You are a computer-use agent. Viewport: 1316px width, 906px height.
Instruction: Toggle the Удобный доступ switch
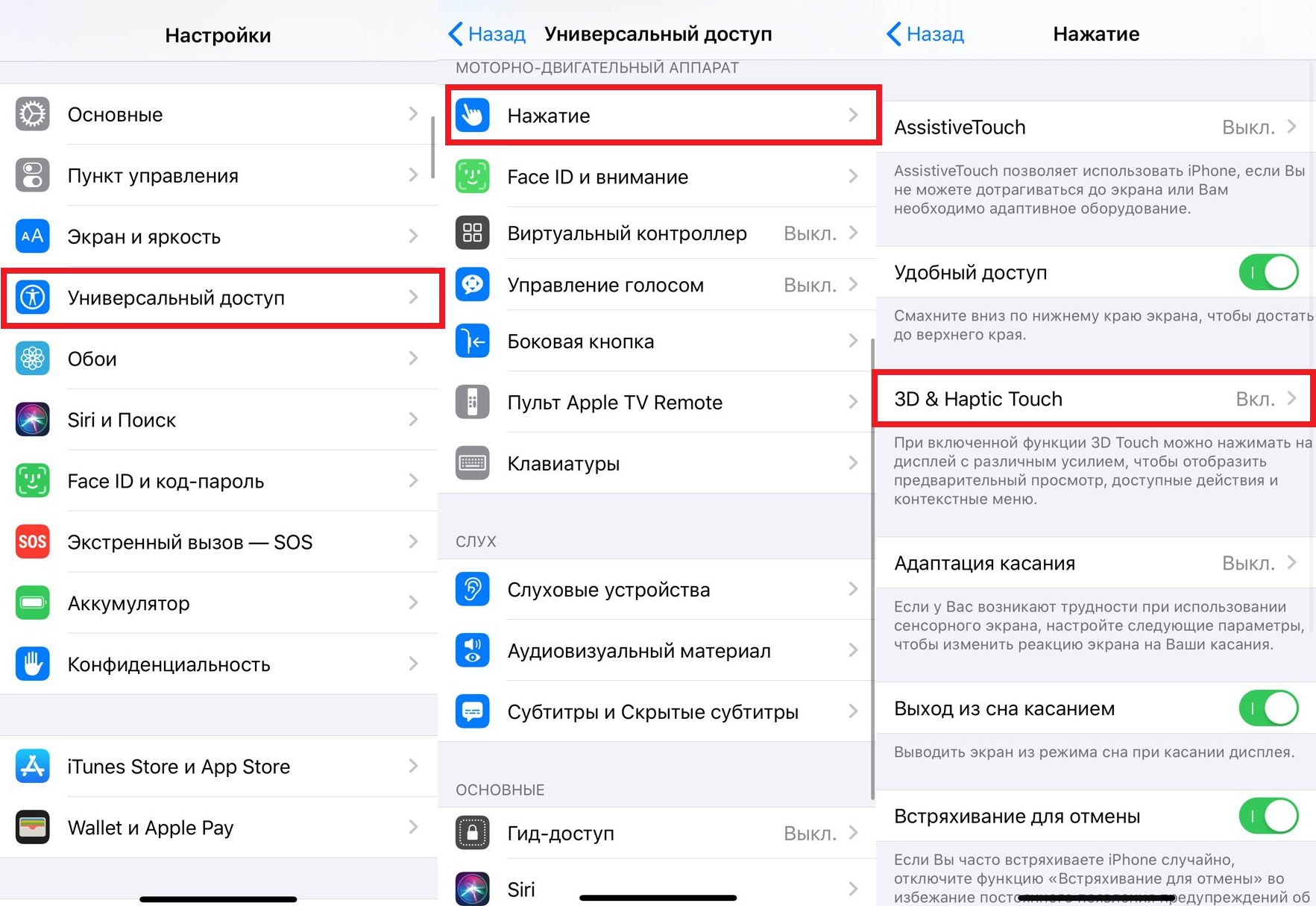[1268, 272]
